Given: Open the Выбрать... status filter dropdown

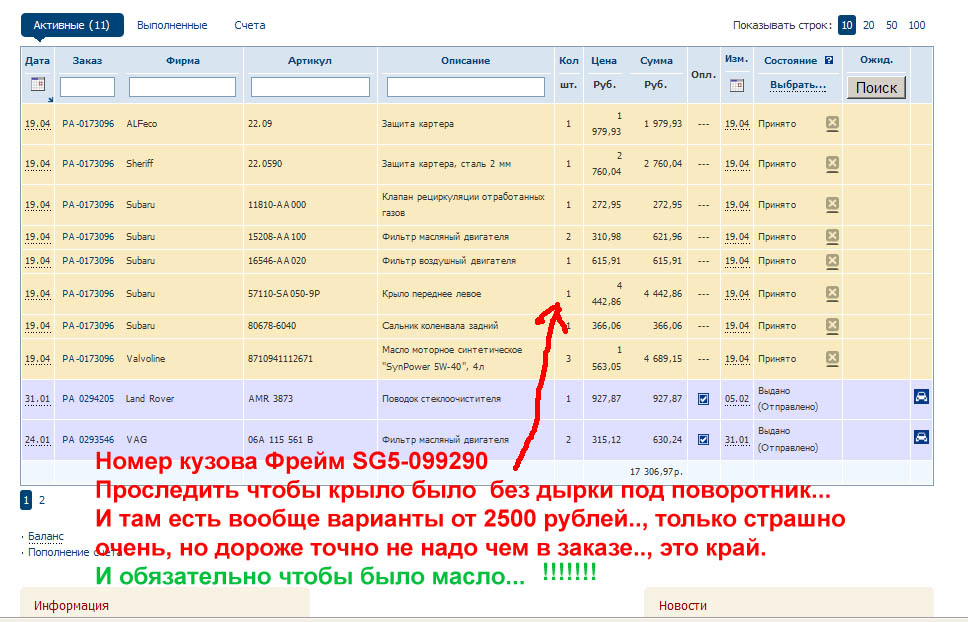Looking at the screenshot, I should (797, 86).
